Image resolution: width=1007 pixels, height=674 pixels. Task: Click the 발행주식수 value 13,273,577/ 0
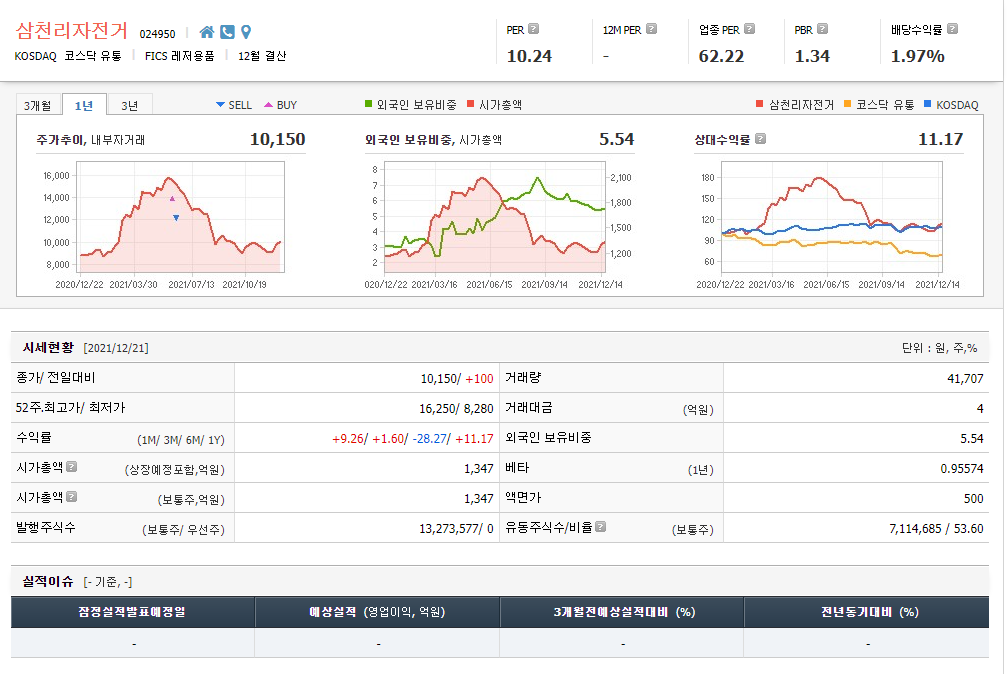pyautogui.click(x=456, y=529)
